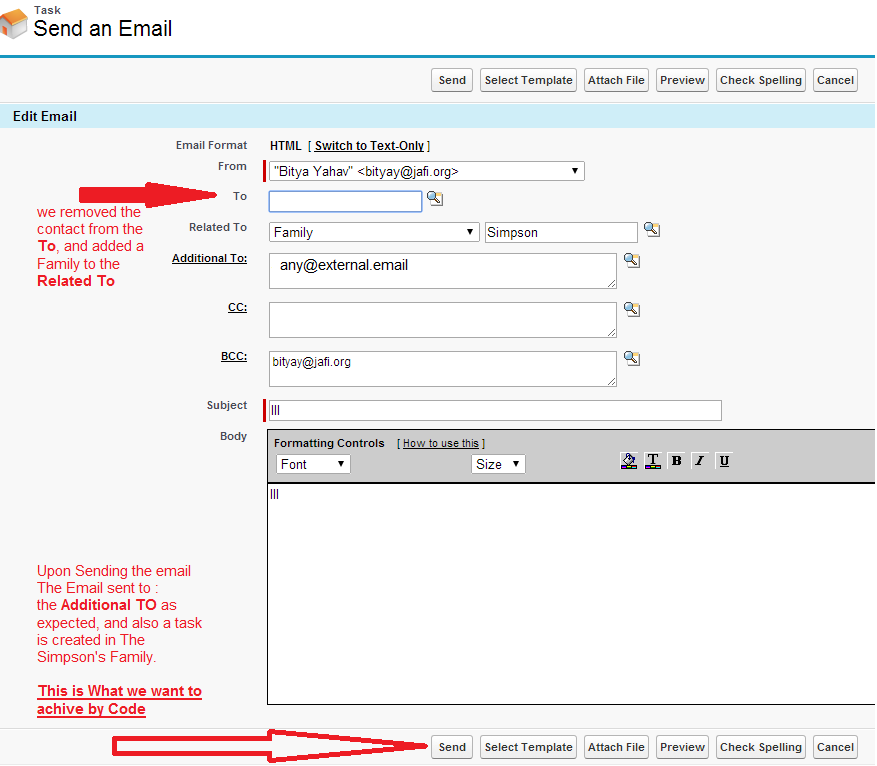Click the Simpson related record field
Screen dimensions: 877x766
coord(561,232)
